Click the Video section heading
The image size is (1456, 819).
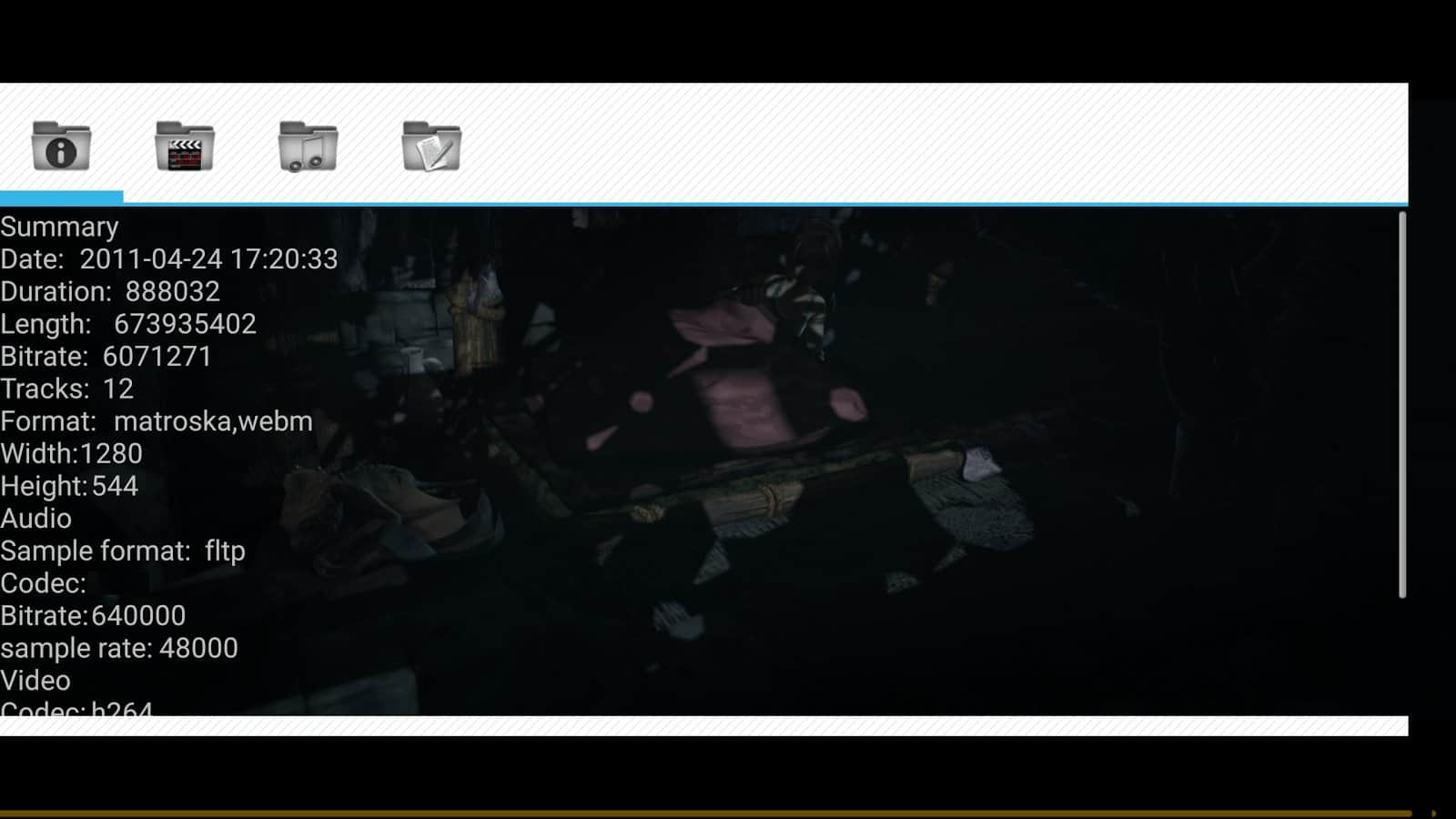click(x=35, y=681)
